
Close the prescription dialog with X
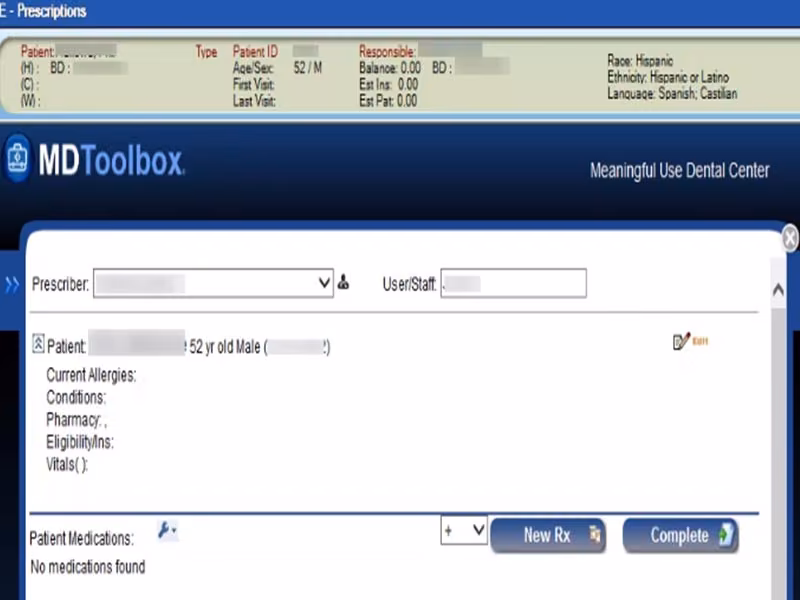(790, 238)
